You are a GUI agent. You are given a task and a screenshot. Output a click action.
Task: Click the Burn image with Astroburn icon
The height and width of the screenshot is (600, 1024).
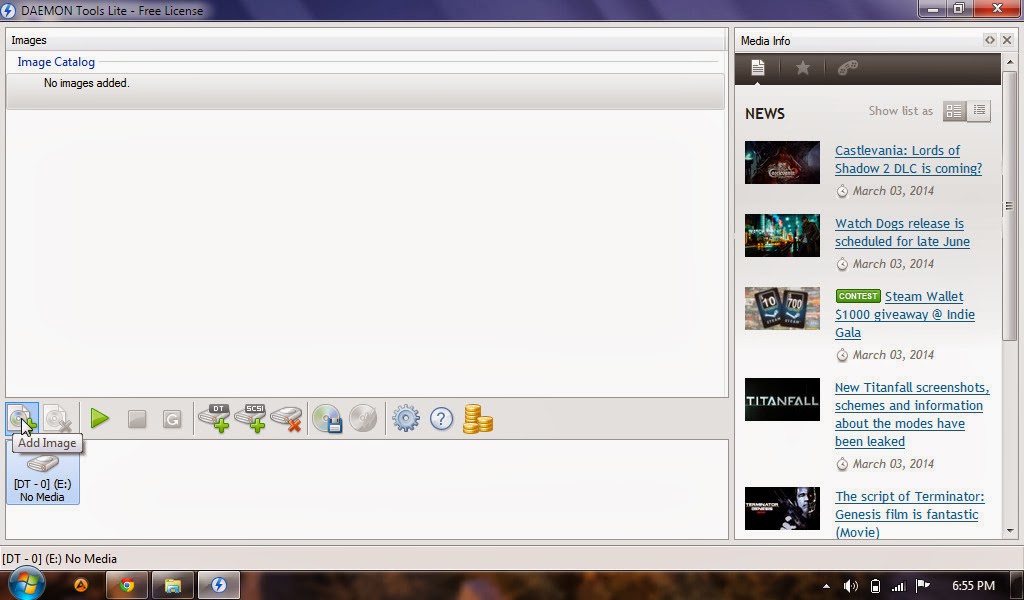click(363, 418)
